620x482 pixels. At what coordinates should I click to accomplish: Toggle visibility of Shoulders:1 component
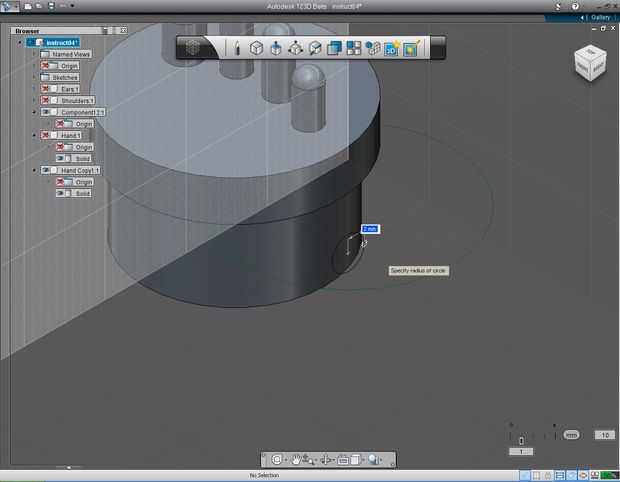[46, 100]
